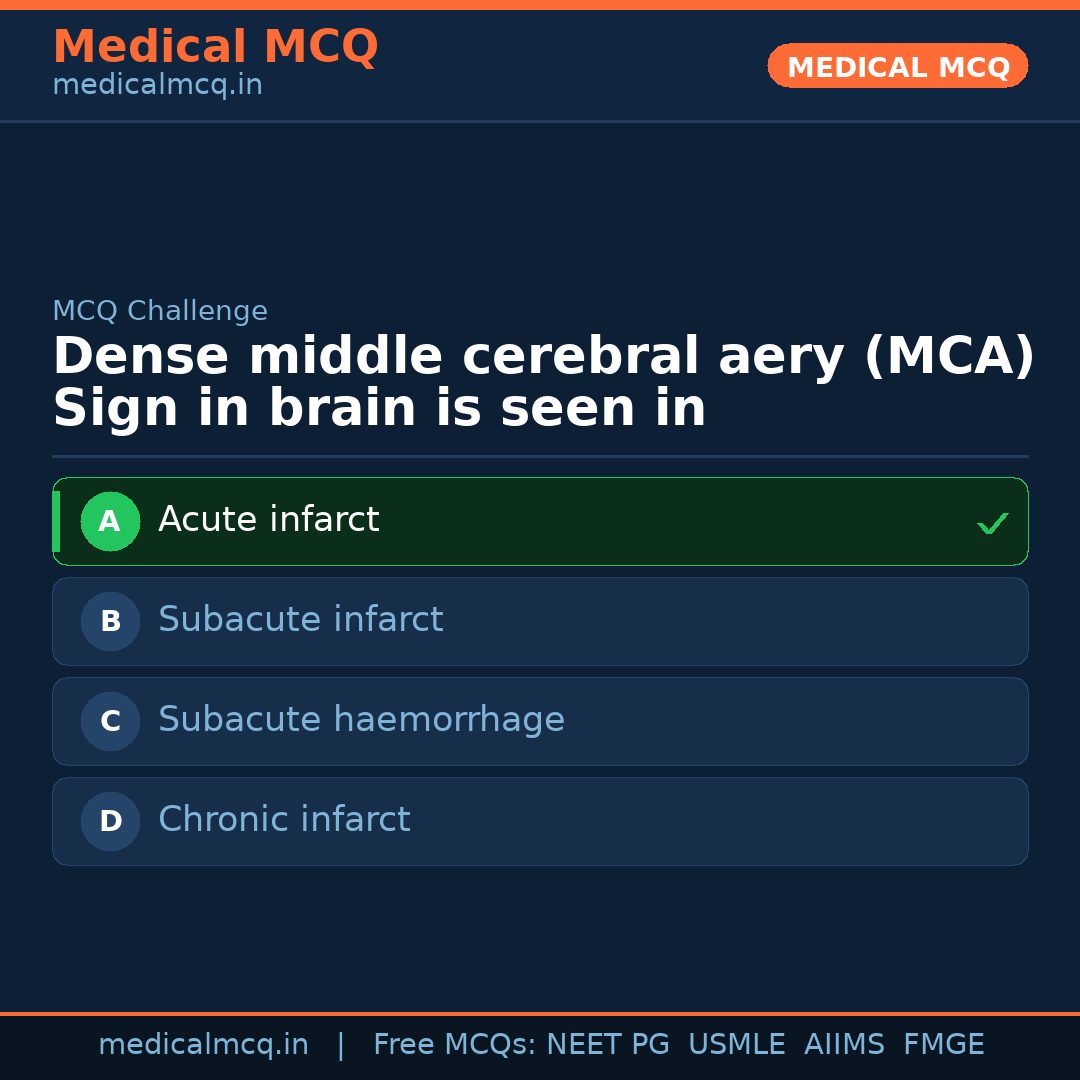Click the Medical MCQ logo text

point(215,46)
